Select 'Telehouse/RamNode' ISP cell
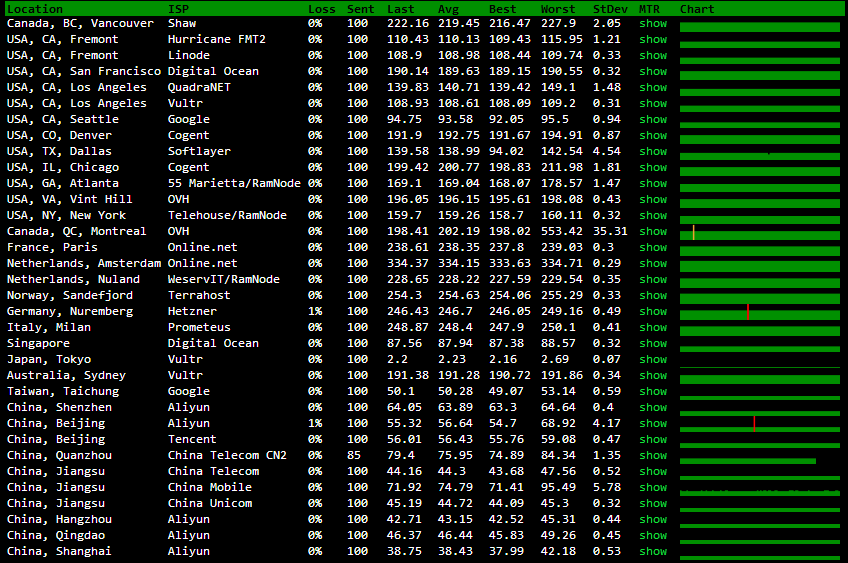 coord(227,215)
